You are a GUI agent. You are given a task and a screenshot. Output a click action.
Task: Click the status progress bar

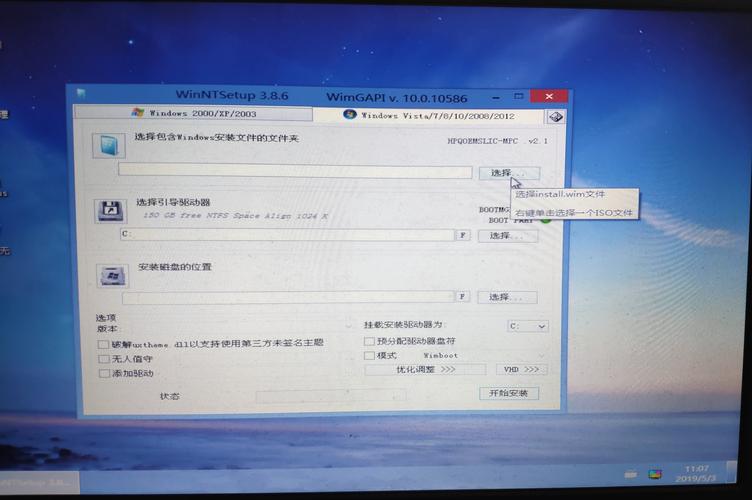[x=331, y=396]
